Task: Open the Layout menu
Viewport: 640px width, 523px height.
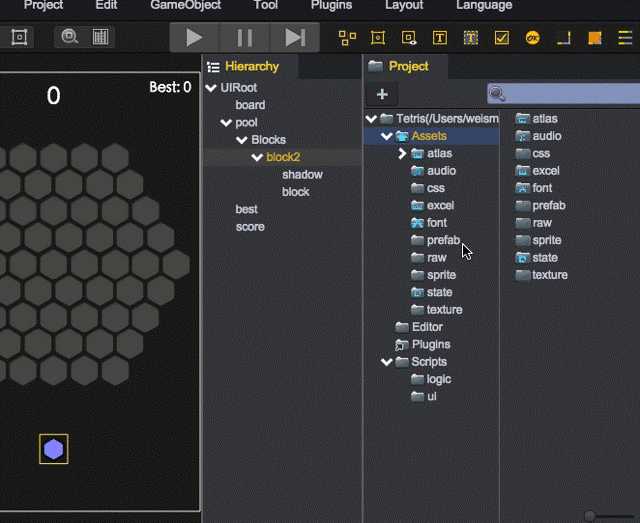Action: pos(404,5)
